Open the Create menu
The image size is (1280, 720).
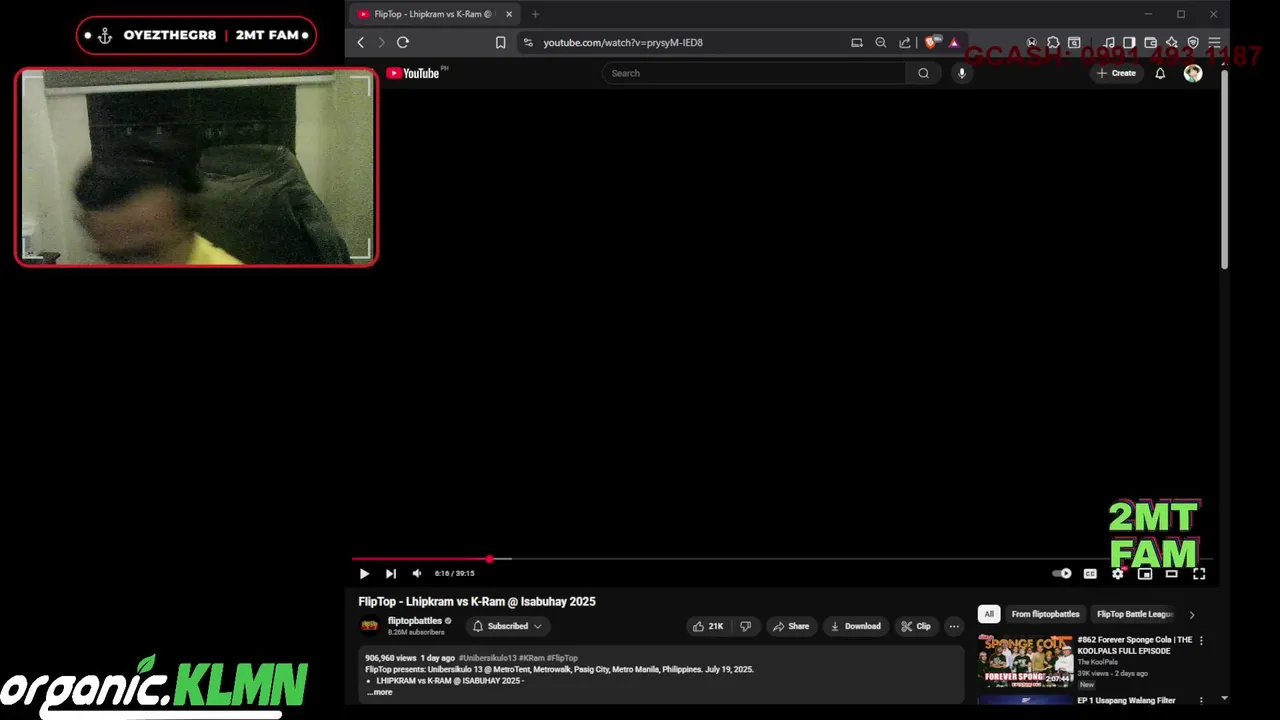point(1116,73)
